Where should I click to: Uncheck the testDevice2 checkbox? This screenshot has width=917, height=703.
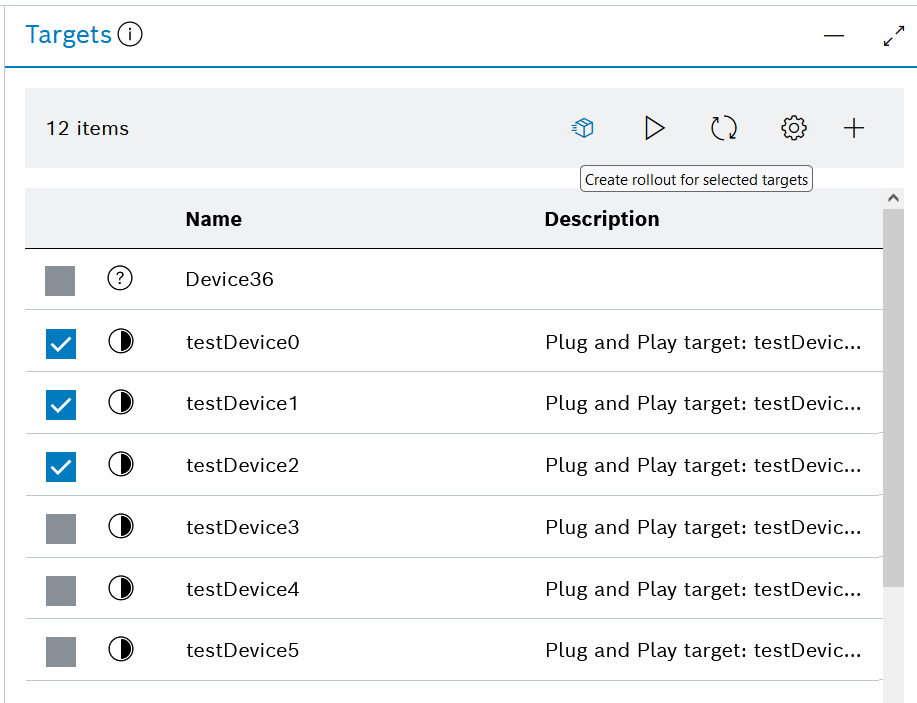(60, 466)
